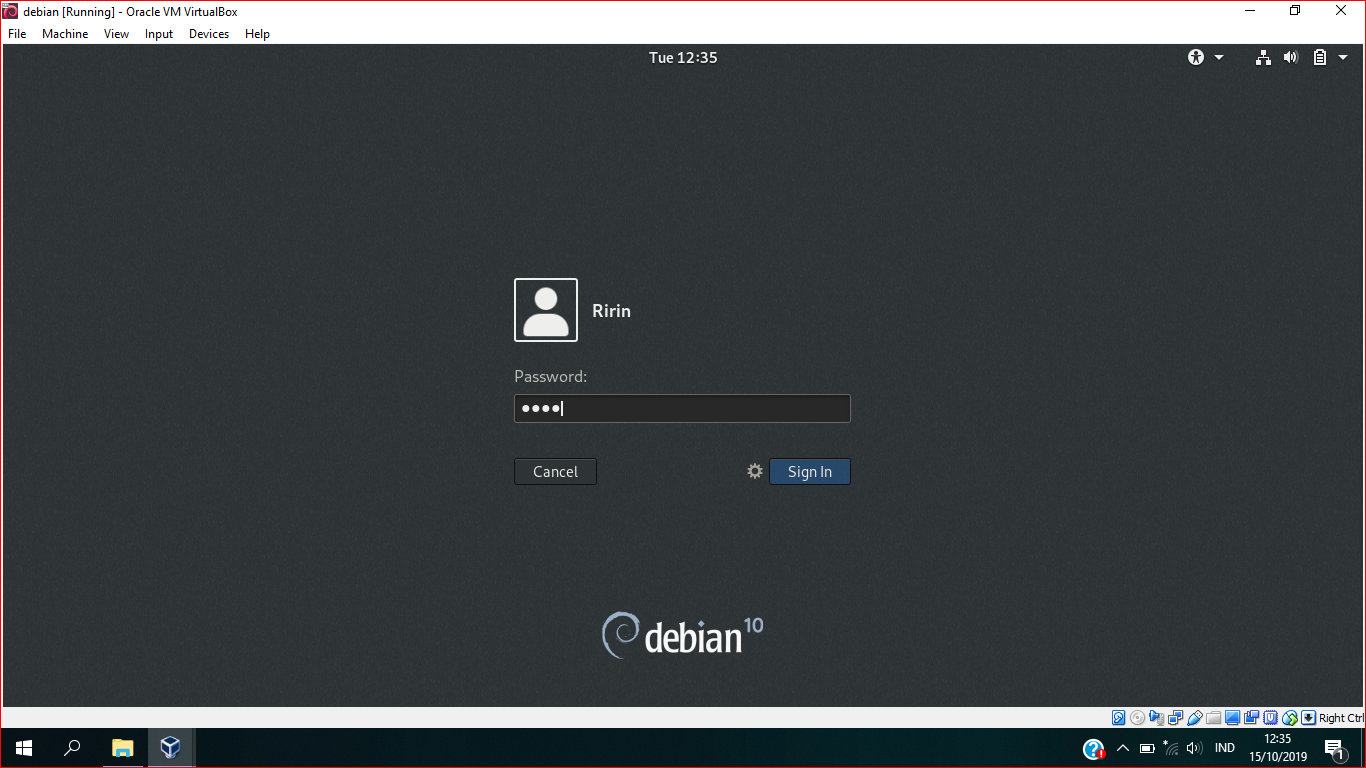Open File Explorer from the taskbar
The width and height of the screenshot is (1366, 768).
(122, 748)
